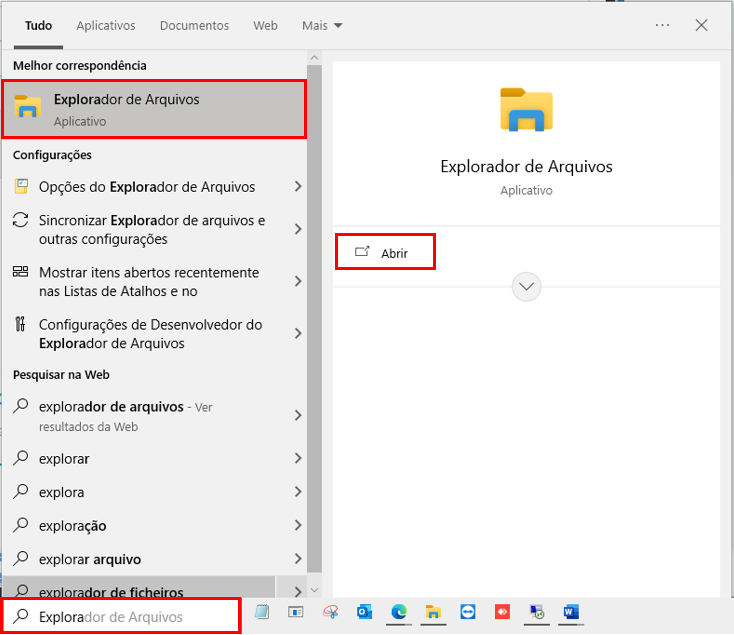Open AnyDesk red taskbar icon

click(x=502, y=612)
